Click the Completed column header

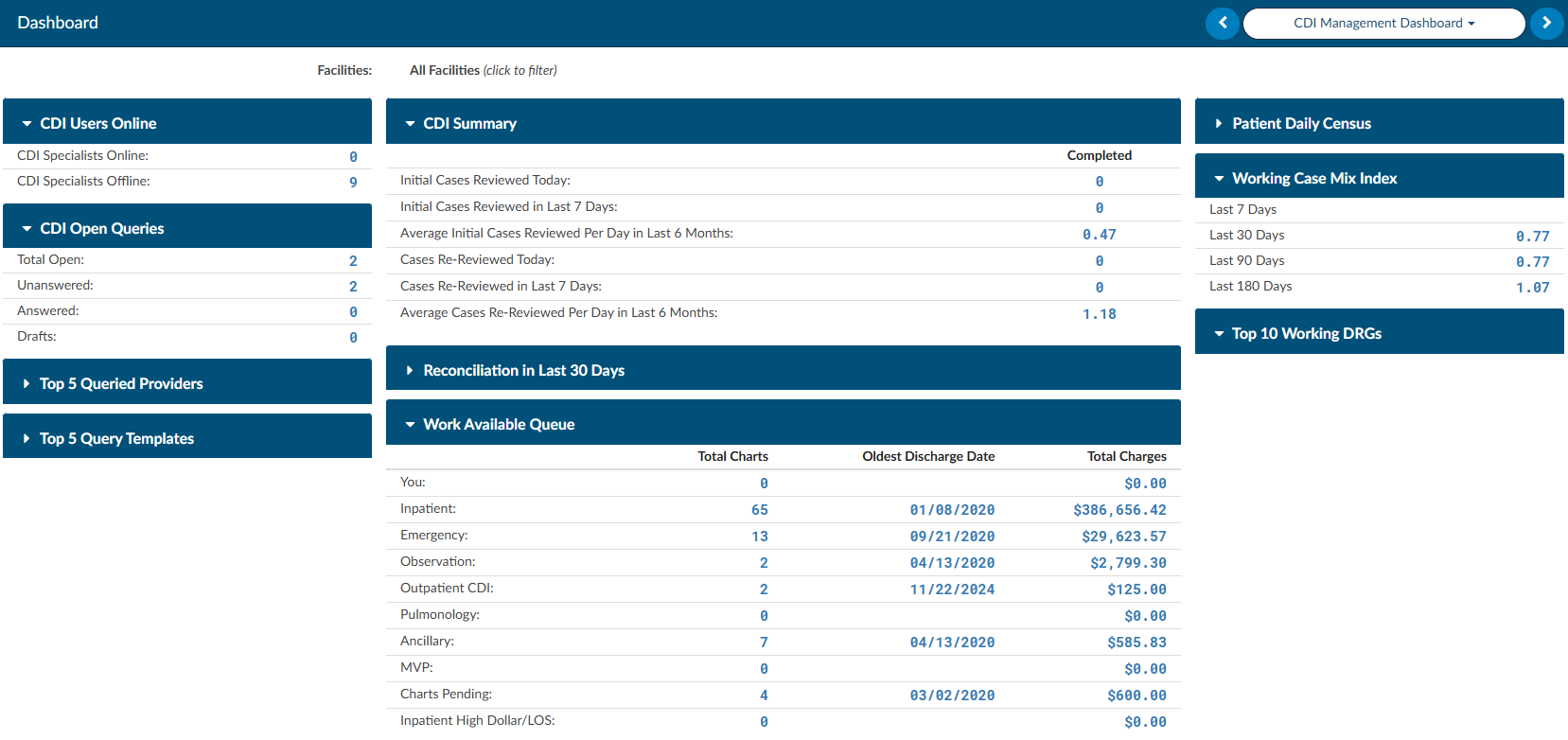tap(1099, 155)
